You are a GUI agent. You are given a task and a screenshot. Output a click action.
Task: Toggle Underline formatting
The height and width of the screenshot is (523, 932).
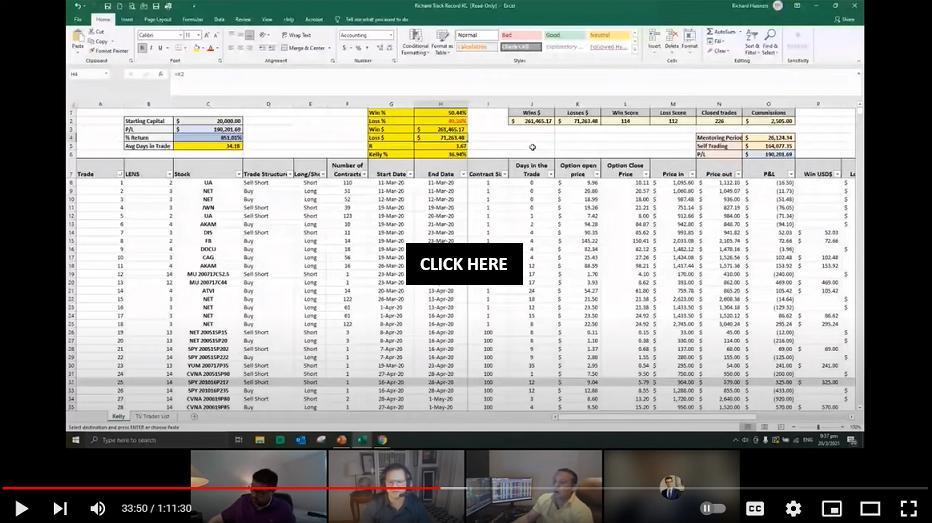pos(160,48)
